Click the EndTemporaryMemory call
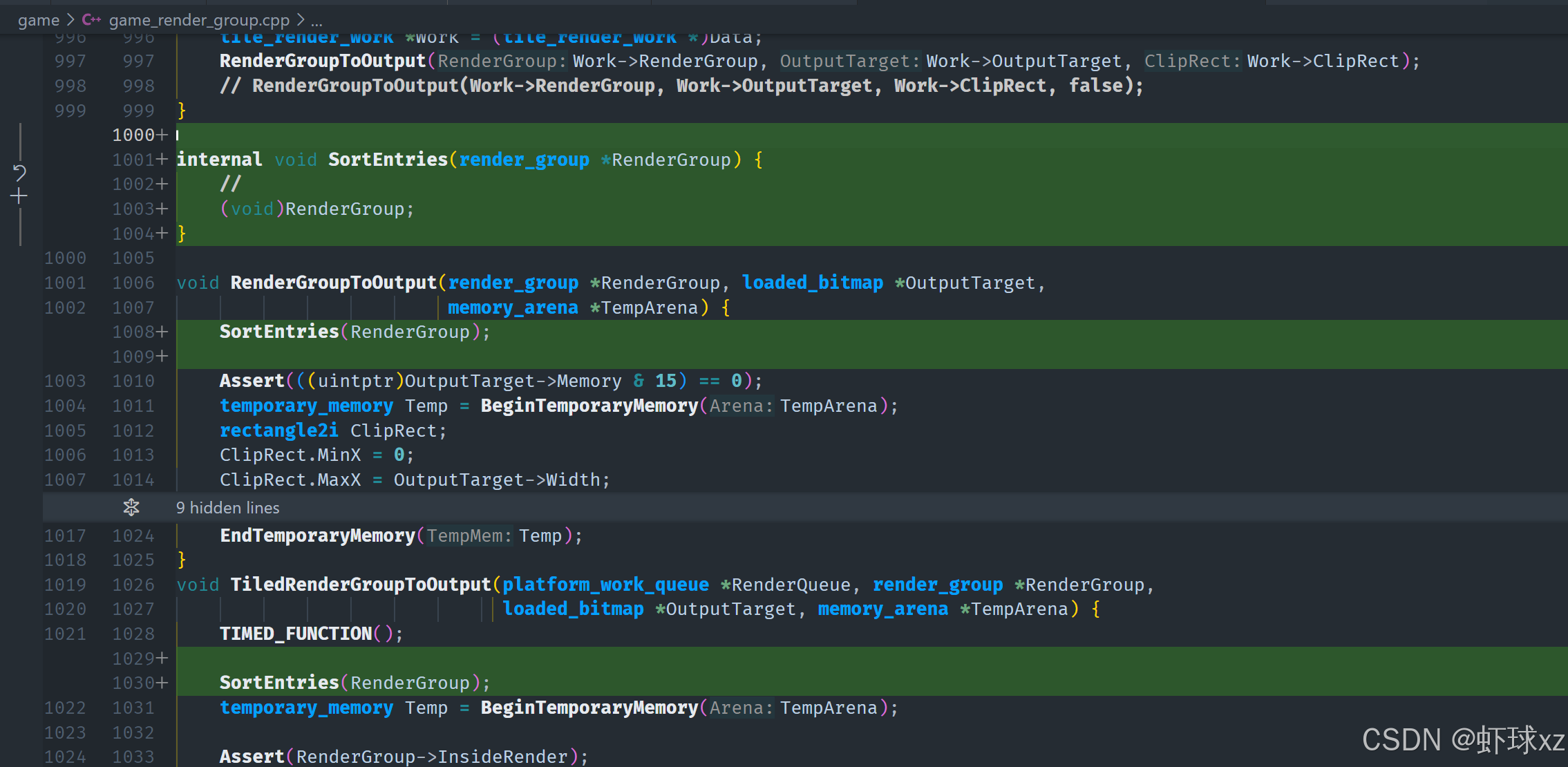This screenshot has height=767, width=1568. [x=317, y=536]
